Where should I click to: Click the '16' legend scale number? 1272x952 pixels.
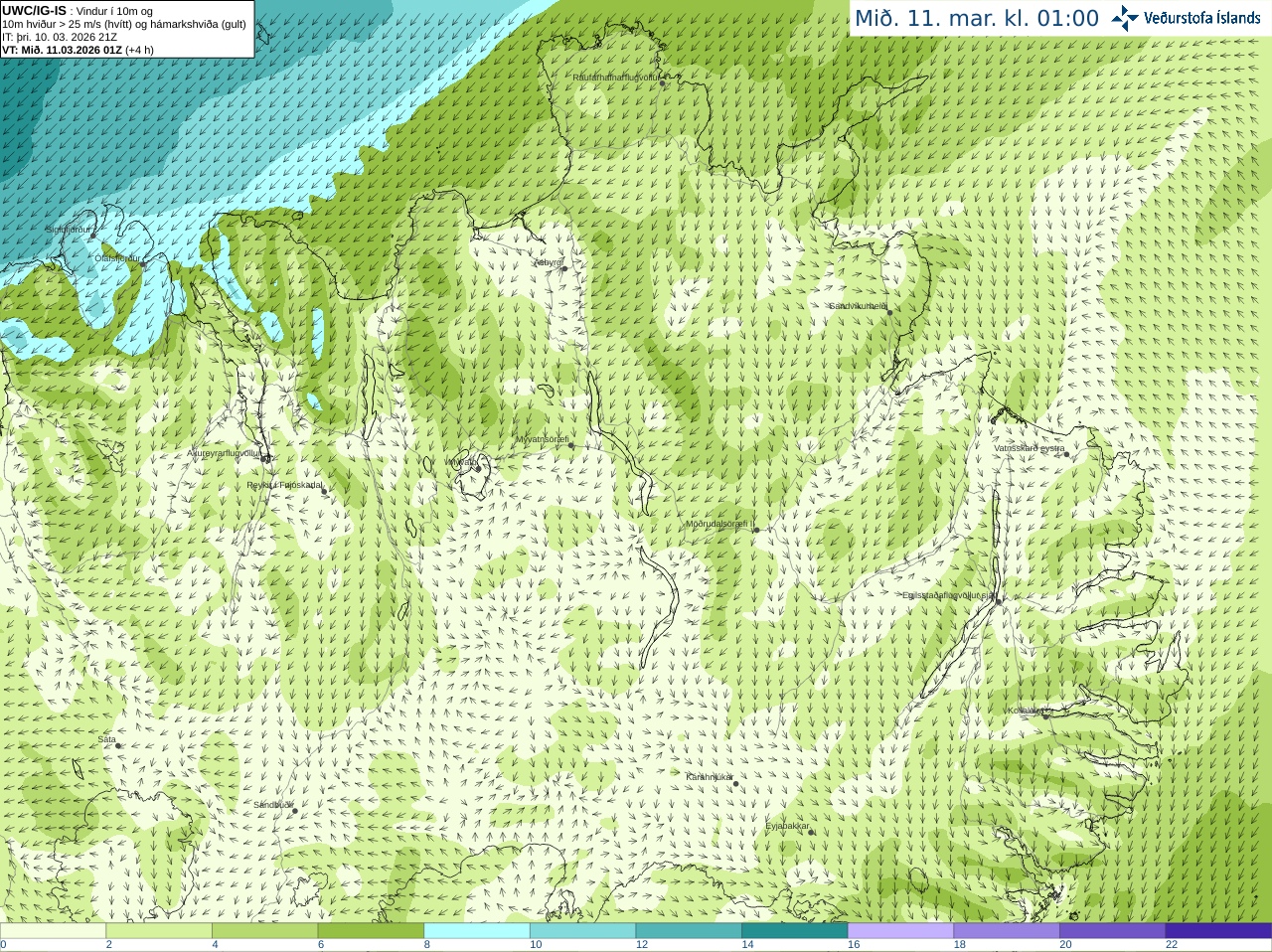click(x=854, y=945)
